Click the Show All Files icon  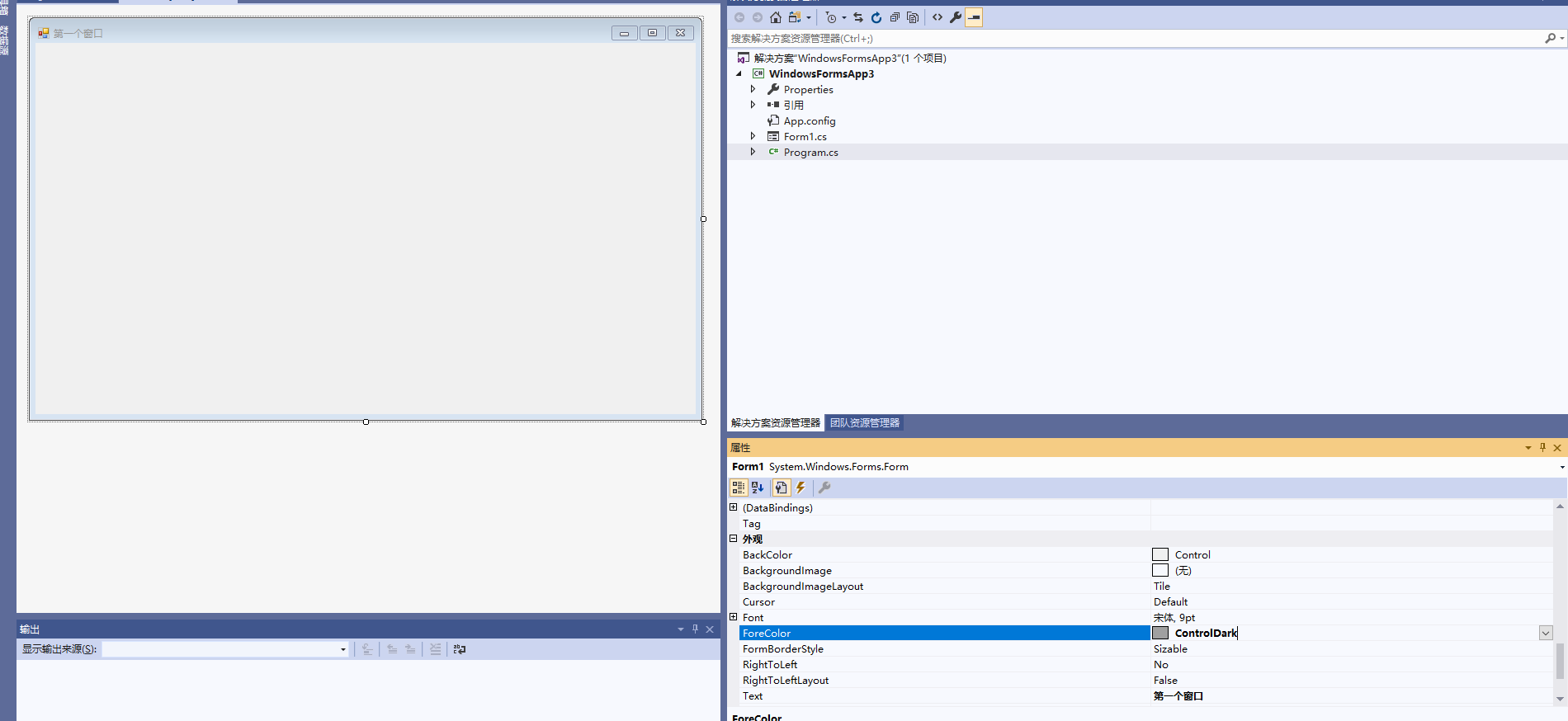[913, 17]
